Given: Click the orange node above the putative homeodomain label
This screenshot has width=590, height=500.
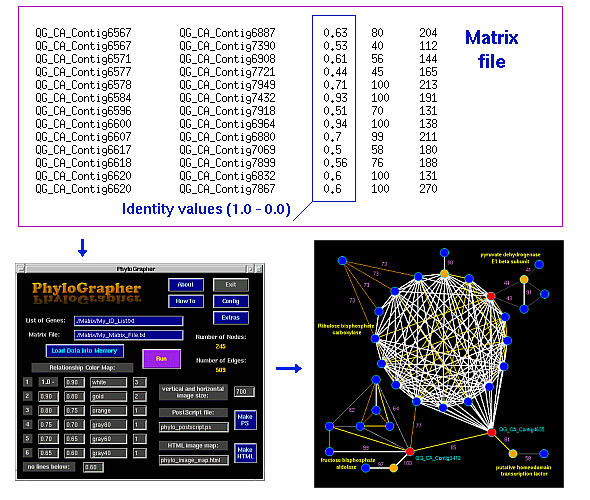Looking at the screenshot, I should click(512, 454).
